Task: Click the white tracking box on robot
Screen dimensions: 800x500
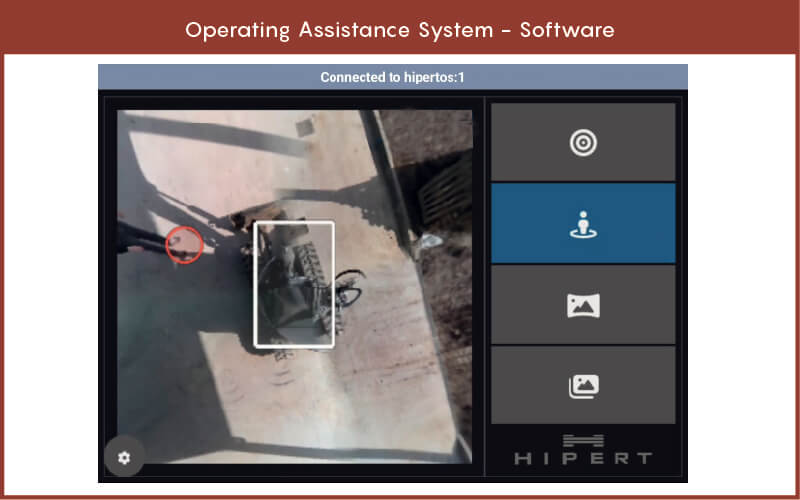Action: pos(294,284)
